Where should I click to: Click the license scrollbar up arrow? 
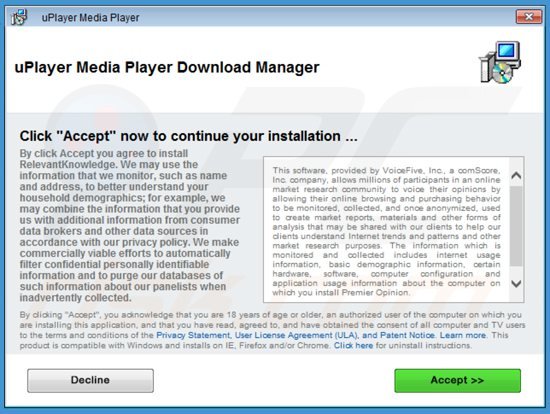(516, 175)
